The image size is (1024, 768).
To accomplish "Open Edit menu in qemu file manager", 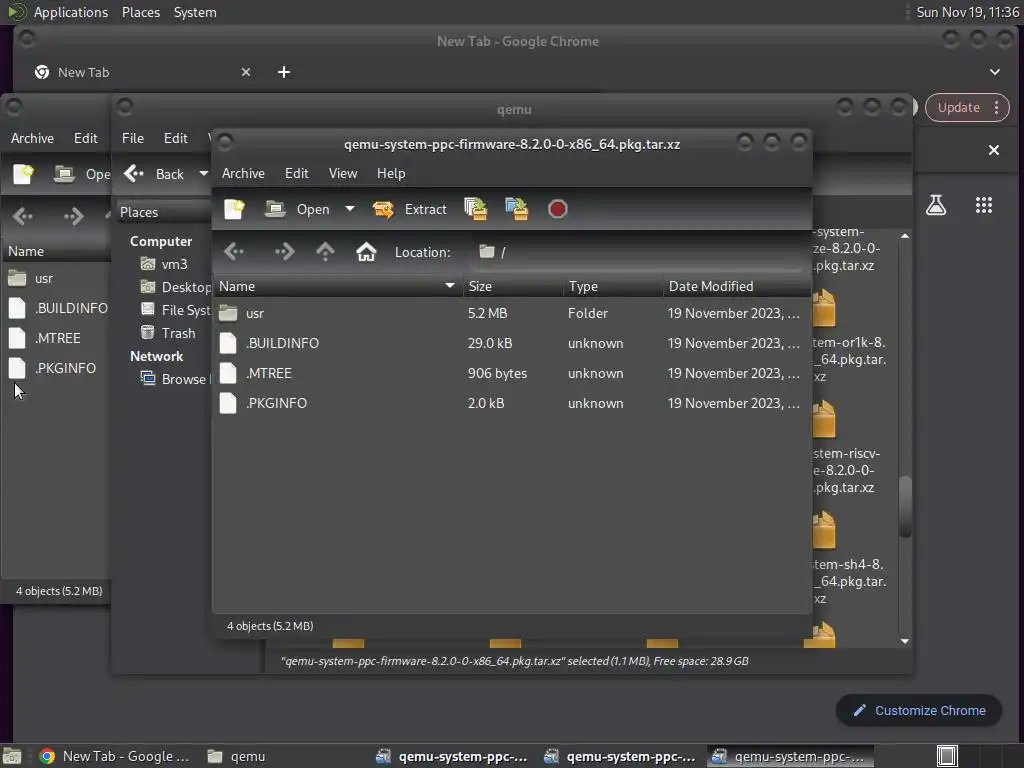I will point(176,138).
